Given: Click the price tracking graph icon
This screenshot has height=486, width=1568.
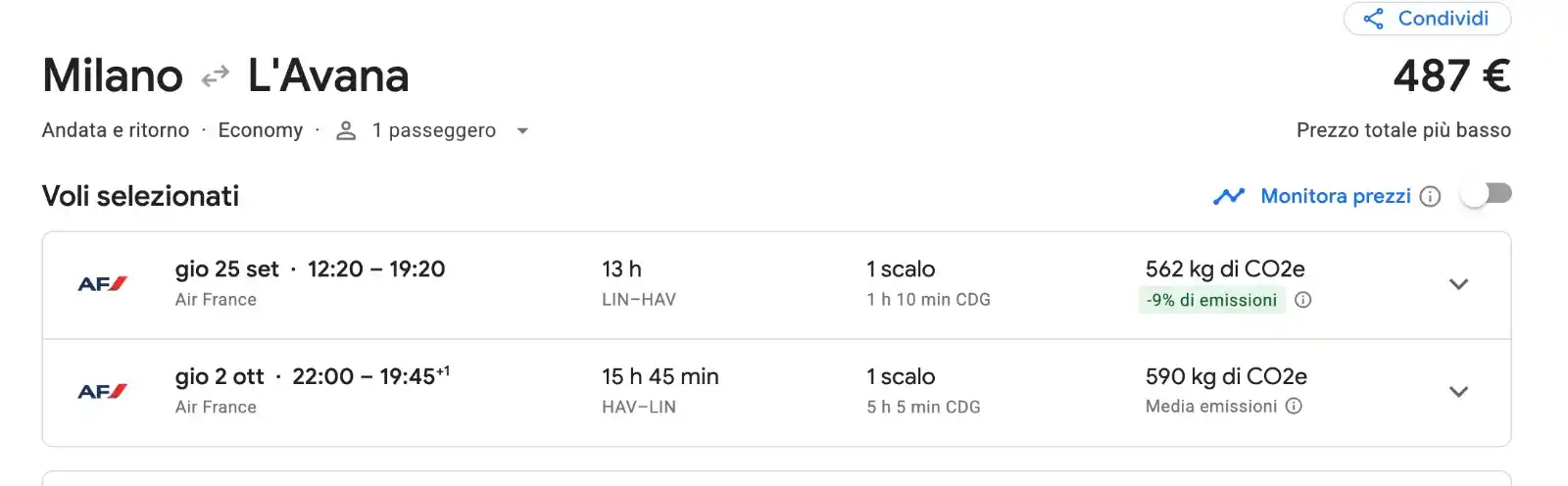Looking at the screenshot, I should tap(1228, 197).
